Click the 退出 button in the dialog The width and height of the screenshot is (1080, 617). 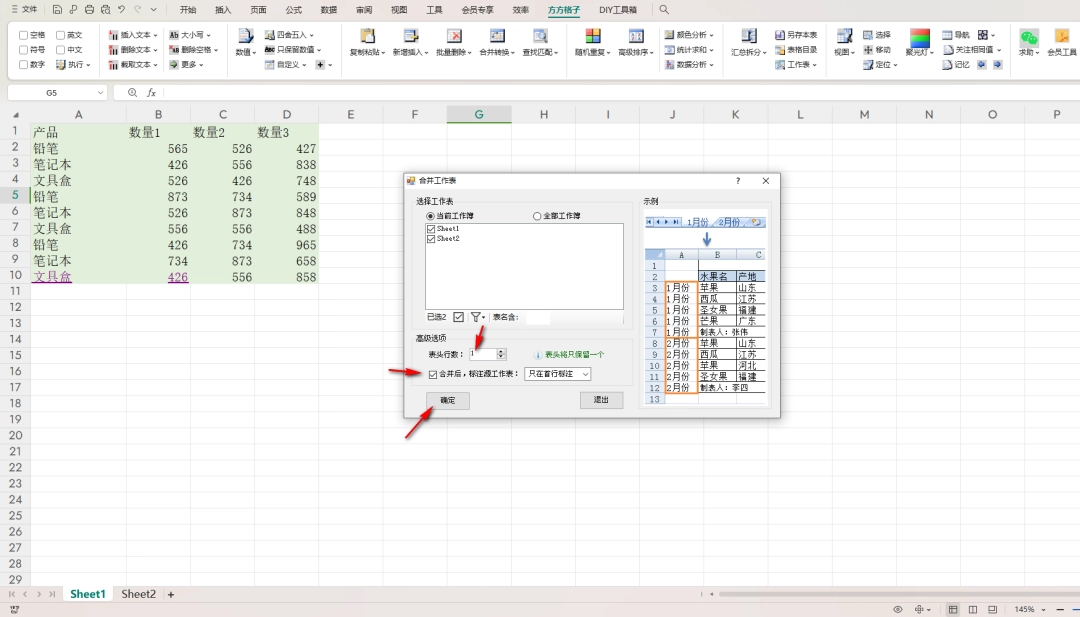pyautogui.click(x=601, y=400)
